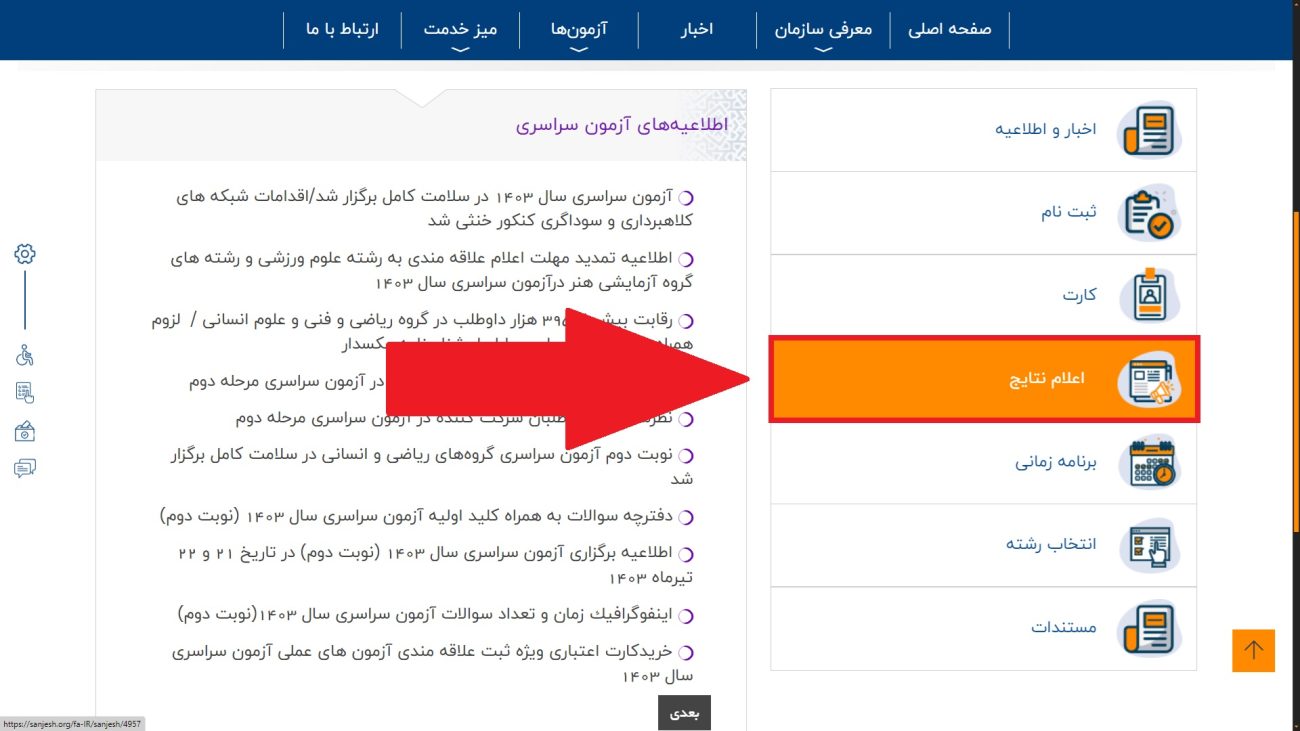Expand the chevron under معرفی سازمان

pyautogui.click(x=823, y=49)
